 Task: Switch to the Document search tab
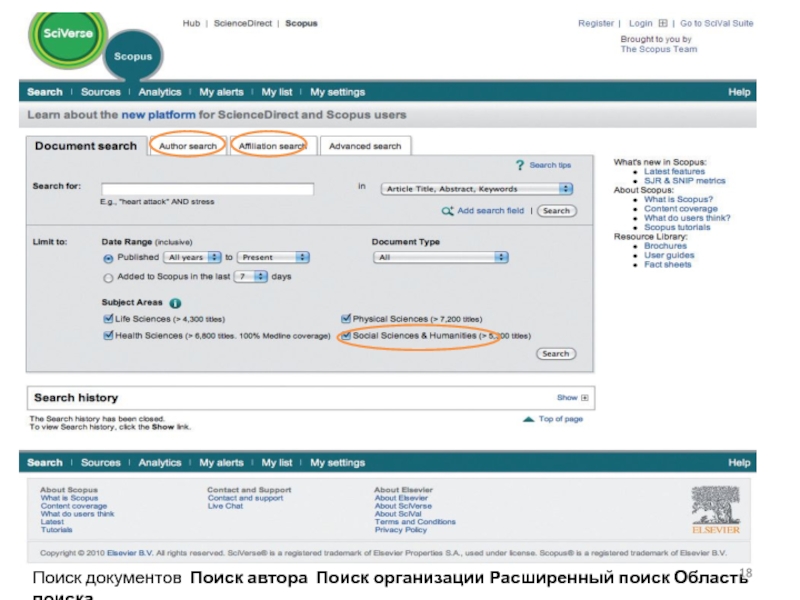[x=86, y=146]
